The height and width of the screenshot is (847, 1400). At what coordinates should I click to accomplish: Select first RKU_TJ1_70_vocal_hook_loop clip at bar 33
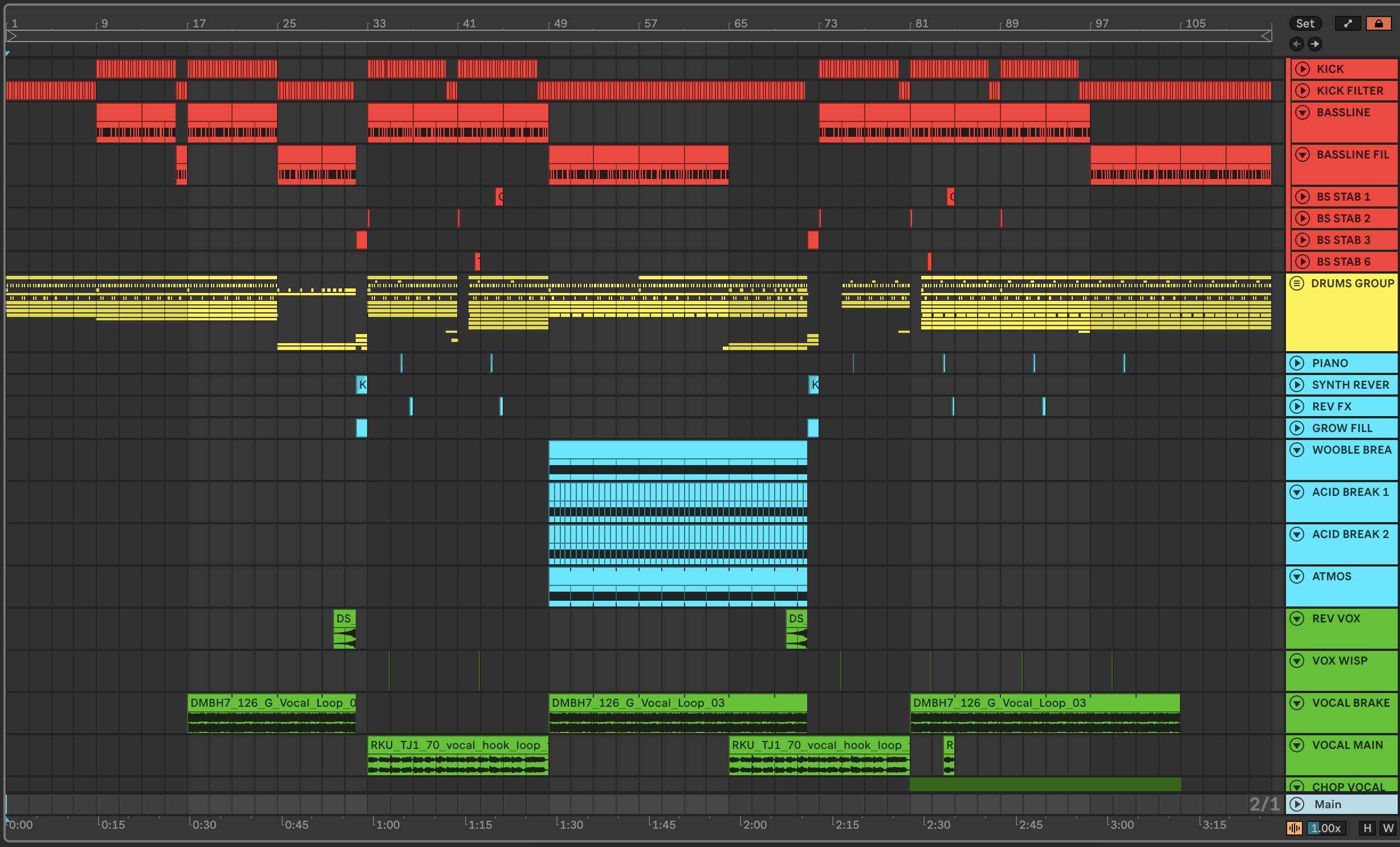pos(458,755)
